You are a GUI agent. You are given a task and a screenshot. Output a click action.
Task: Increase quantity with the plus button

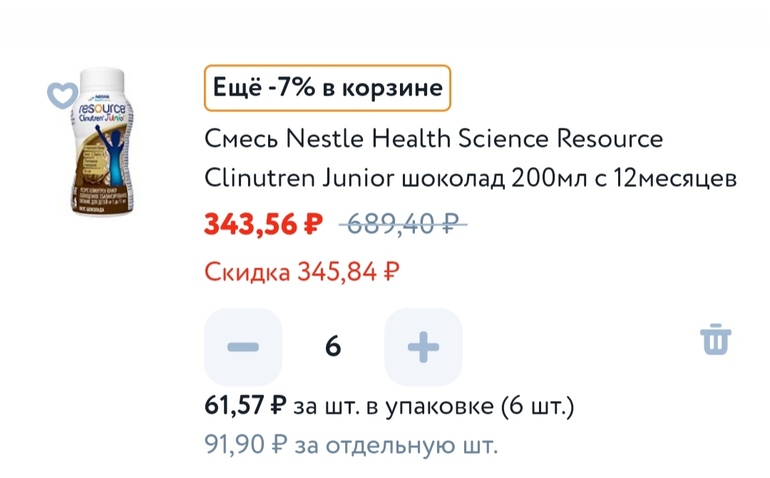point(423,347)
